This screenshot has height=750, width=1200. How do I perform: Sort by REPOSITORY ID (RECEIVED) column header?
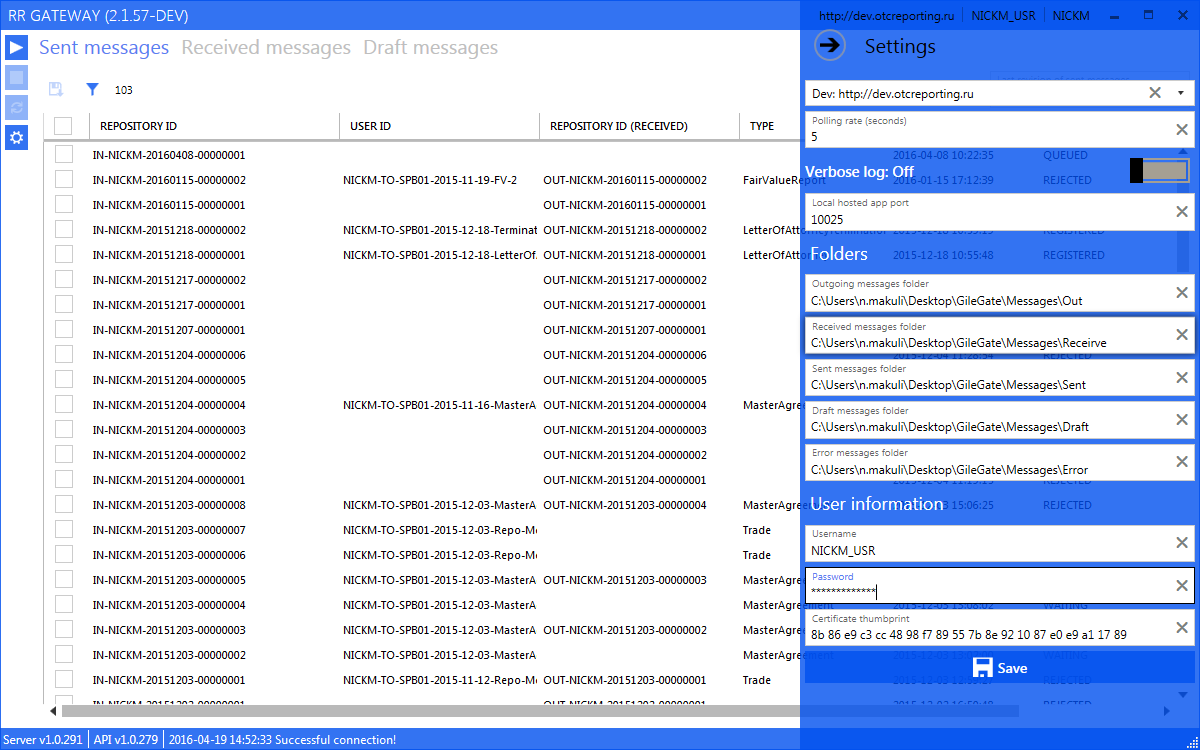pyautogui.click(x=619, y=126)
